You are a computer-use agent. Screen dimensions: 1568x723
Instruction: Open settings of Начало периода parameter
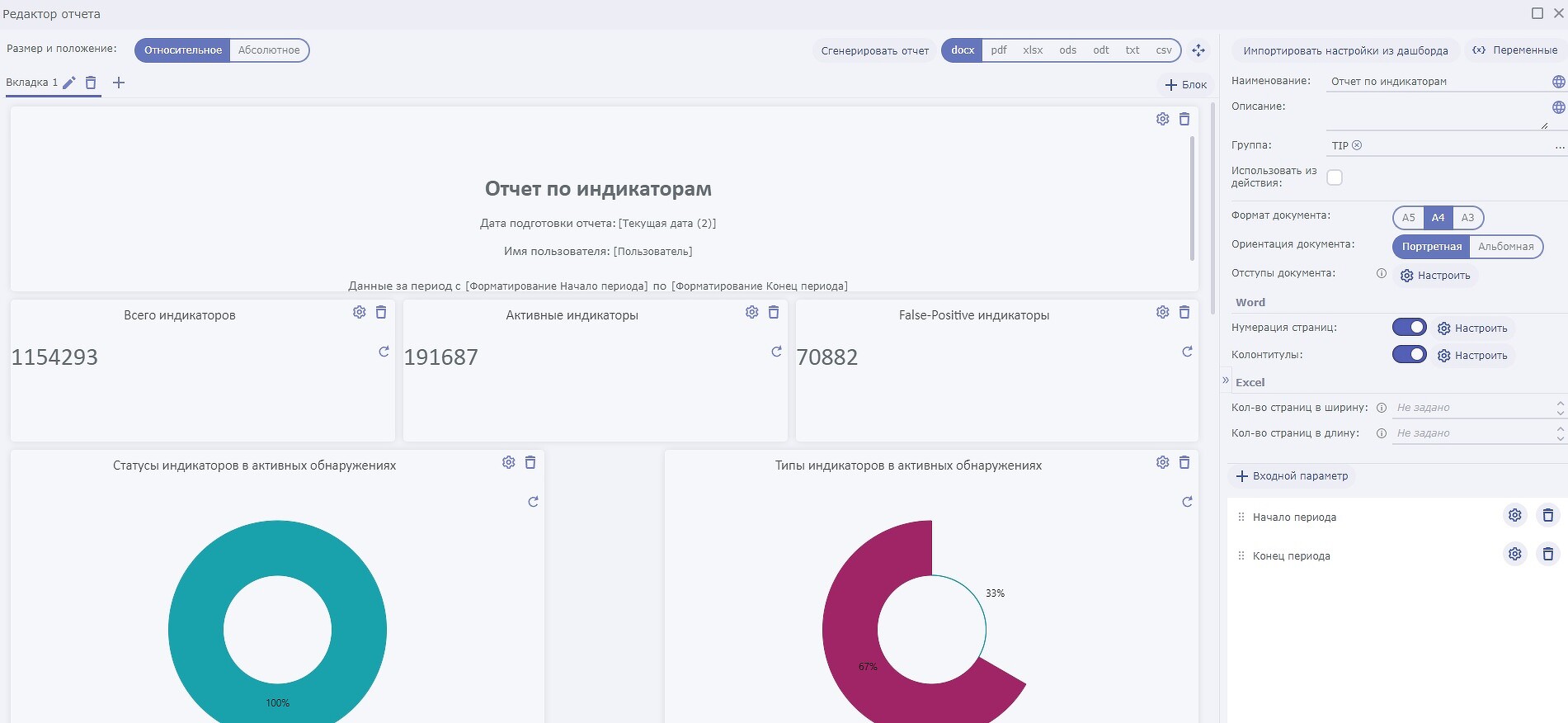coord(1515,515)
